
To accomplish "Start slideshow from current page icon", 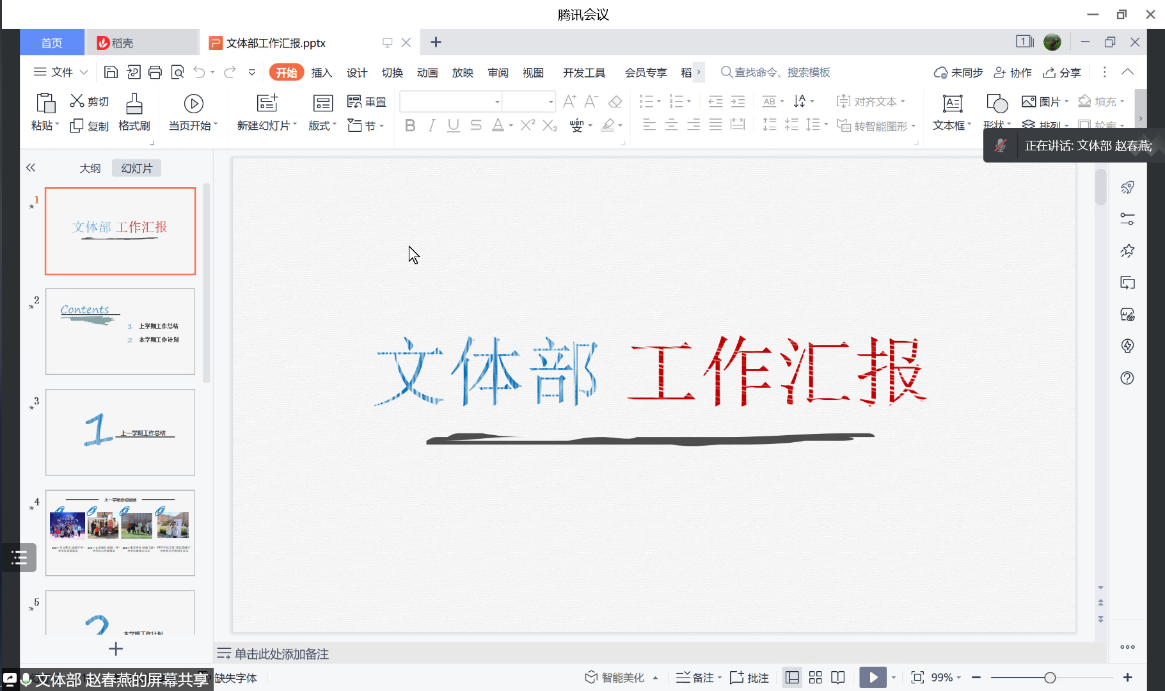I will tap(194, 103).
